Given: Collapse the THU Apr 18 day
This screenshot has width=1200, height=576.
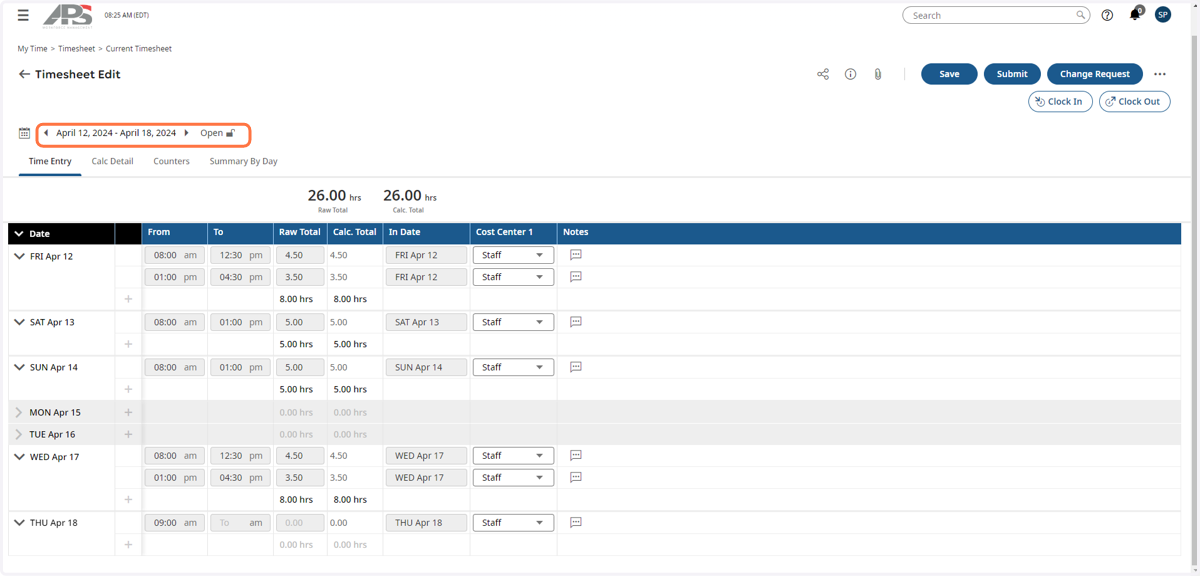Looking at the screenshot, I should point(19,522).
